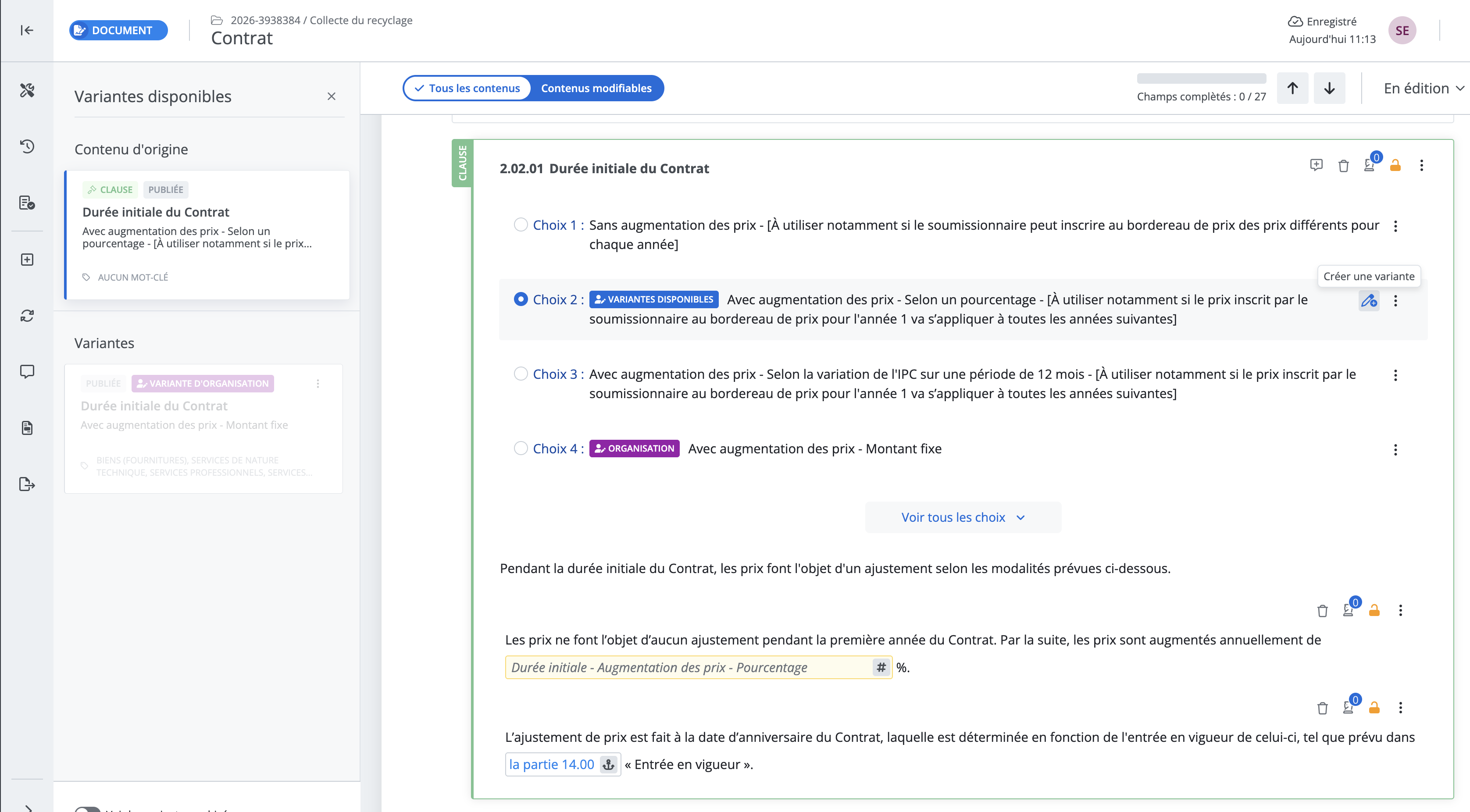Go to previous field with up arrow
This screenshot has height=812, width=1470.
[x=1292, y=88]
